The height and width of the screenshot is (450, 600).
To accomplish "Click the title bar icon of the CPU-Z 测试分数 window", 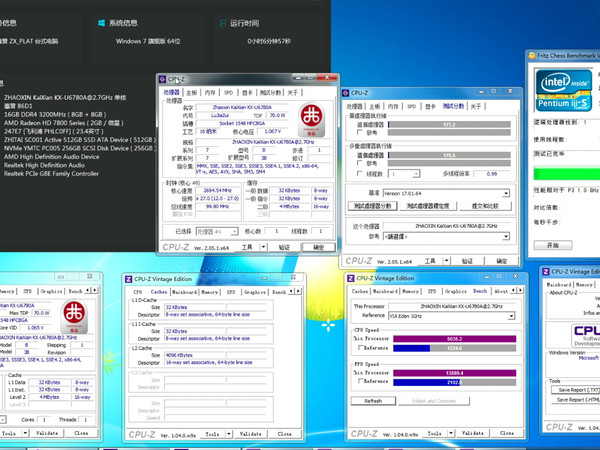I will tap(346, 93).
